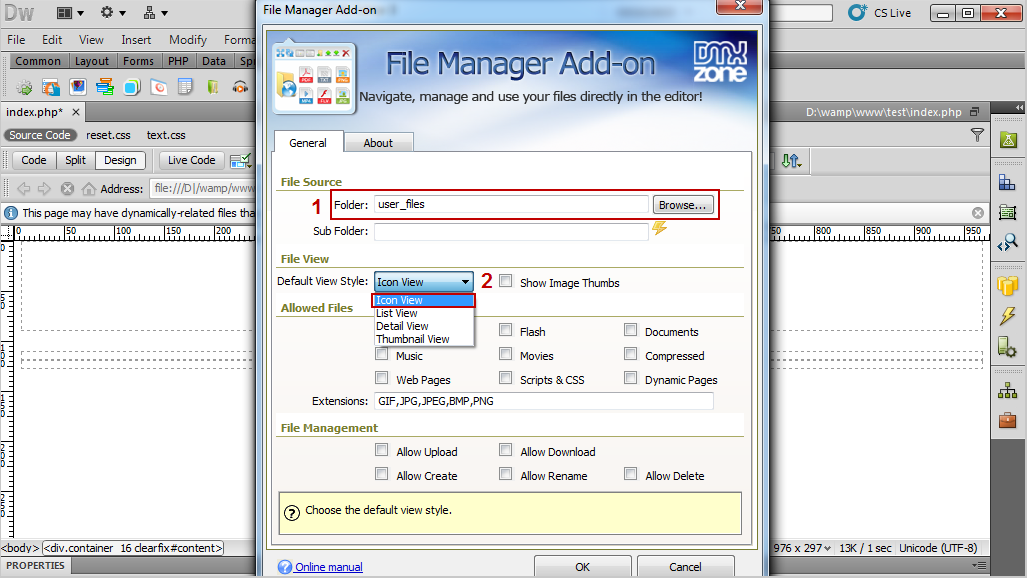Enable the Show Image Thumbs checkbox
The width and height of the screenshot is (1027, 578).
pos(506,281)
